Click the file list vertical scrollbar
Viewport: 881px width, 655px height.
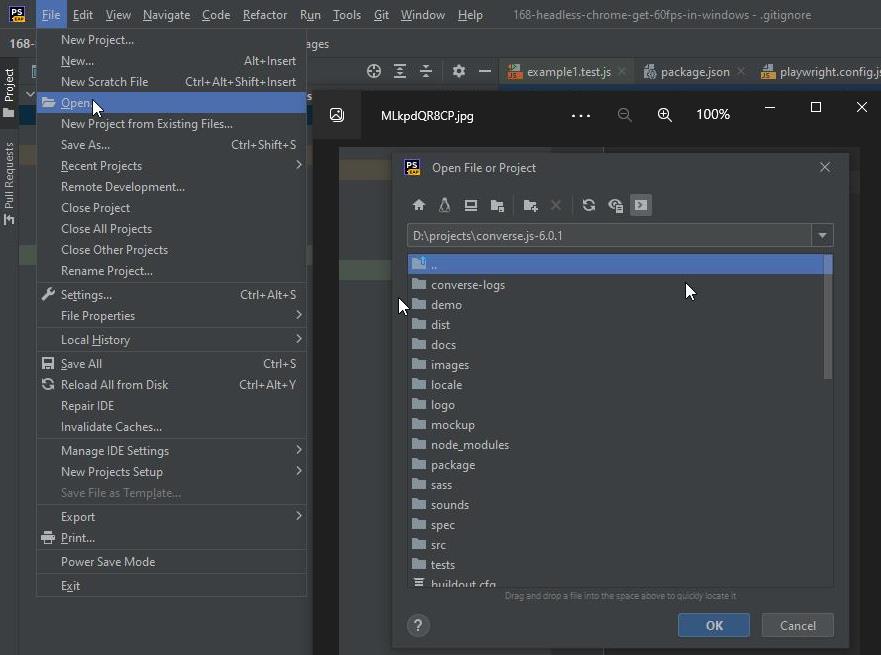click(828, 317)
